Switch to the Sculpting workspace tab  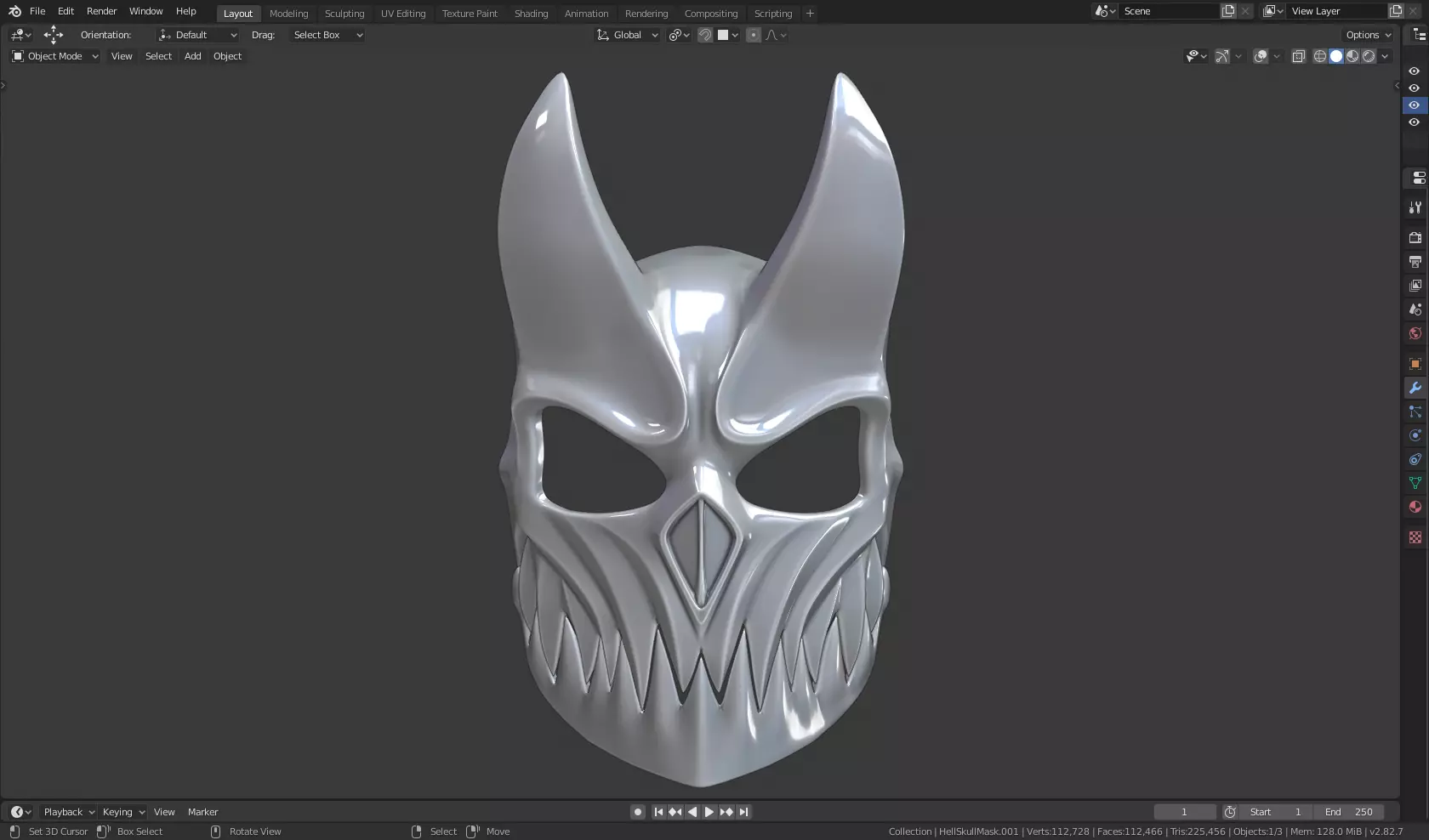344,14
